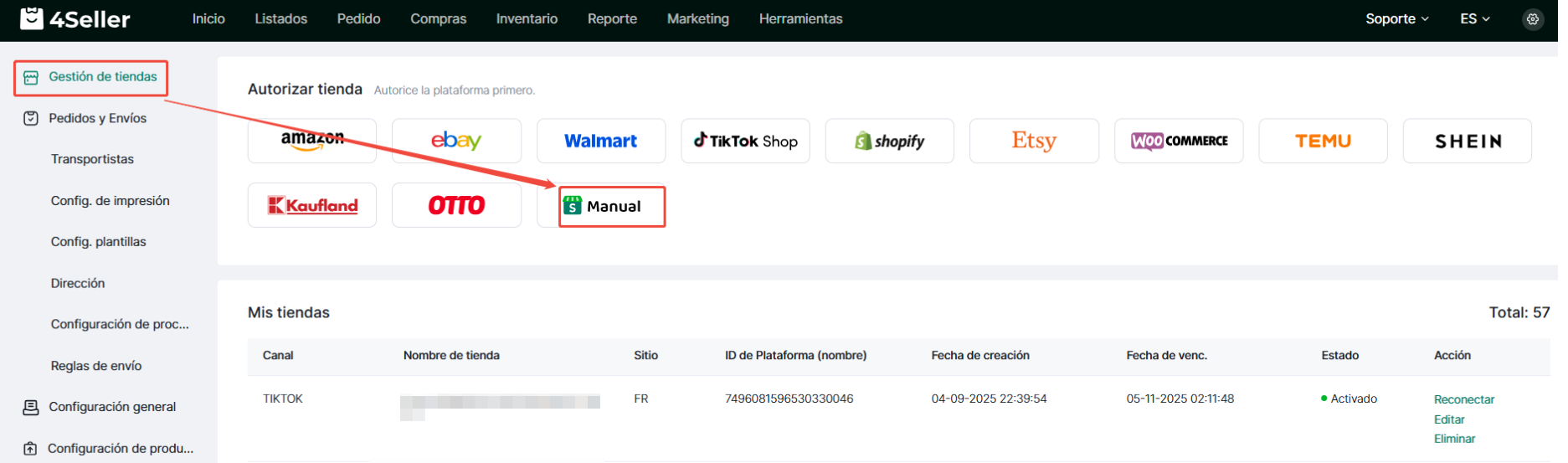Authorize an Amazon store
1568x463 pixels.
(x=312, y=141)
